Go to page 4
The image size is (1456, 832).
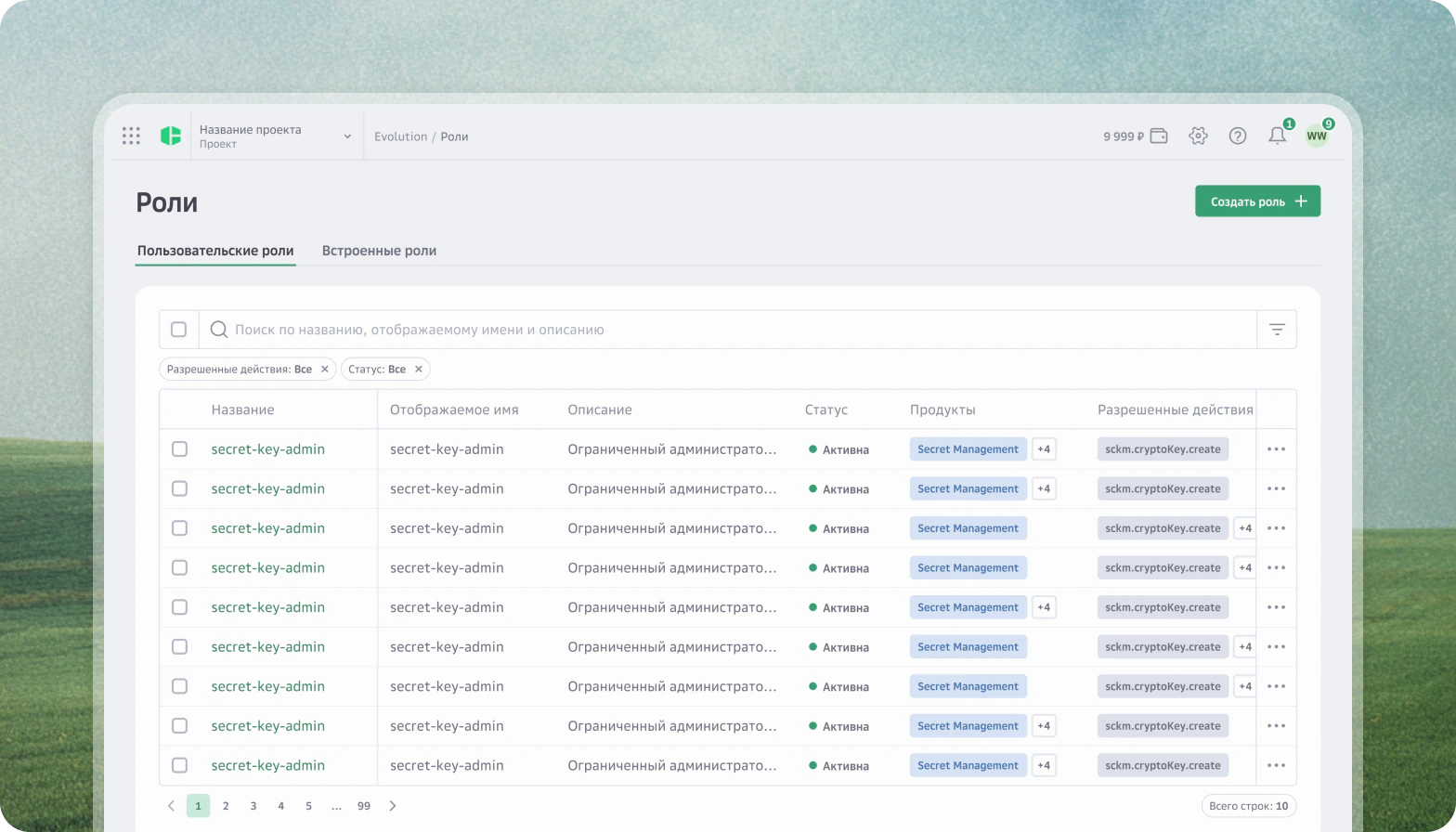click(280, 806)
